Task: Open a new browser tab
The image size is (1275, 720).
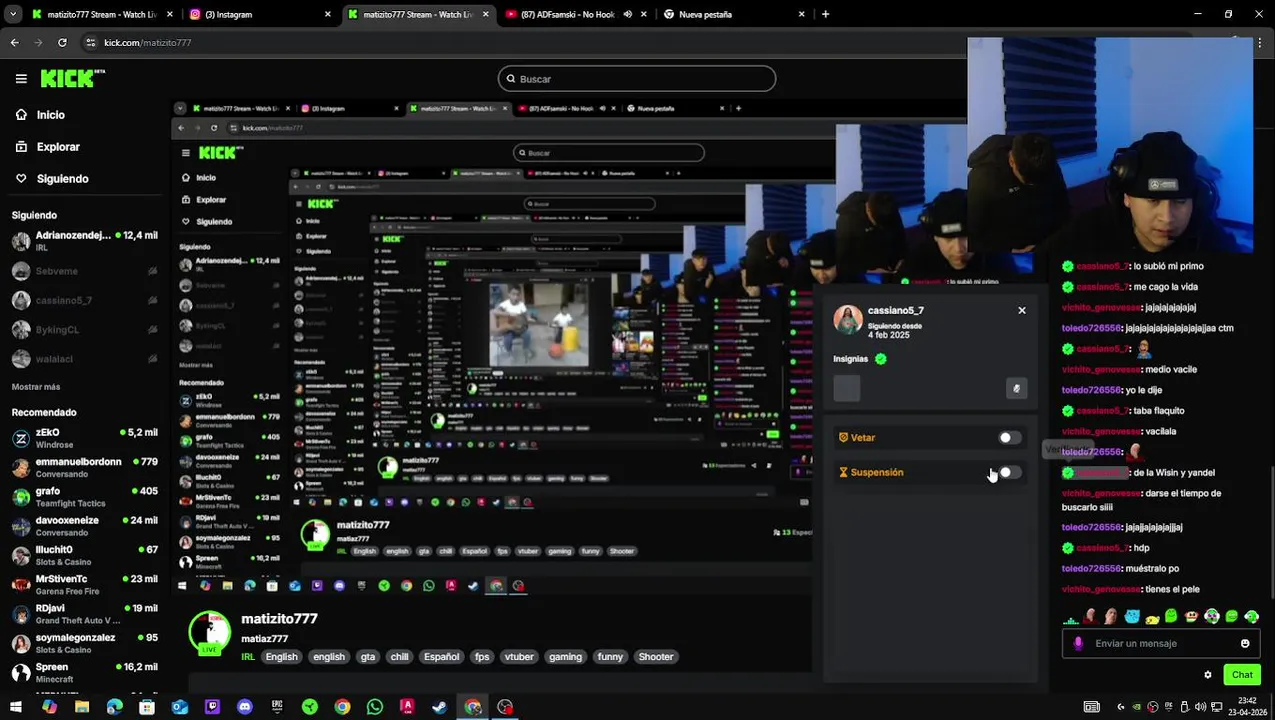Action: click(x=825, y=14)
